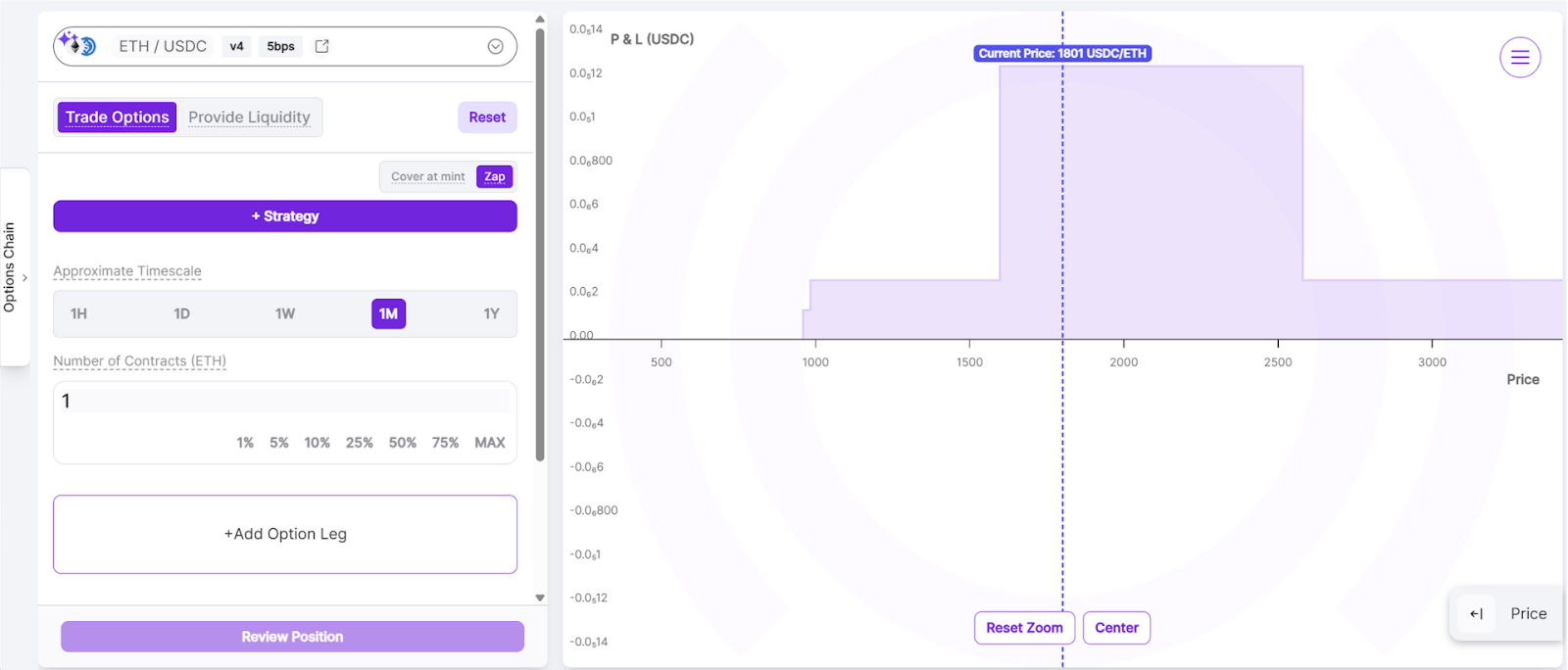
Task: Choose the 1% contracts preset
Action: pos(245,443)
